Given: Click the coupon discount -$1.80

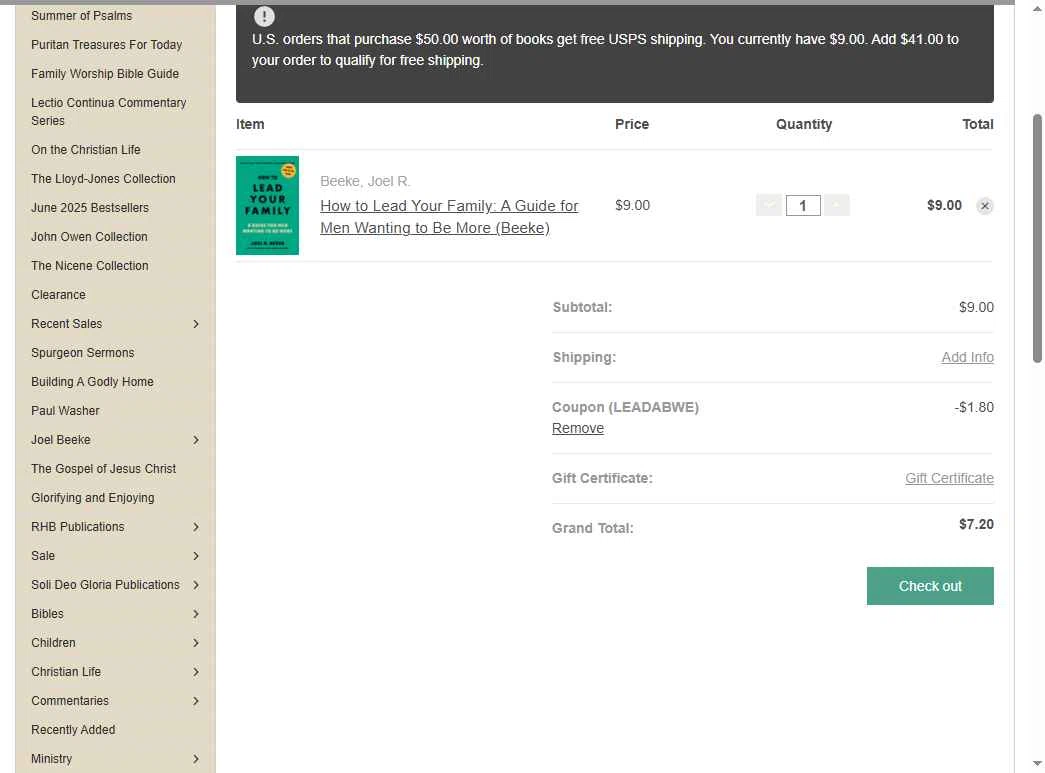Looking at the screenshot, I should pyautogui.click(x=974, y=407).
